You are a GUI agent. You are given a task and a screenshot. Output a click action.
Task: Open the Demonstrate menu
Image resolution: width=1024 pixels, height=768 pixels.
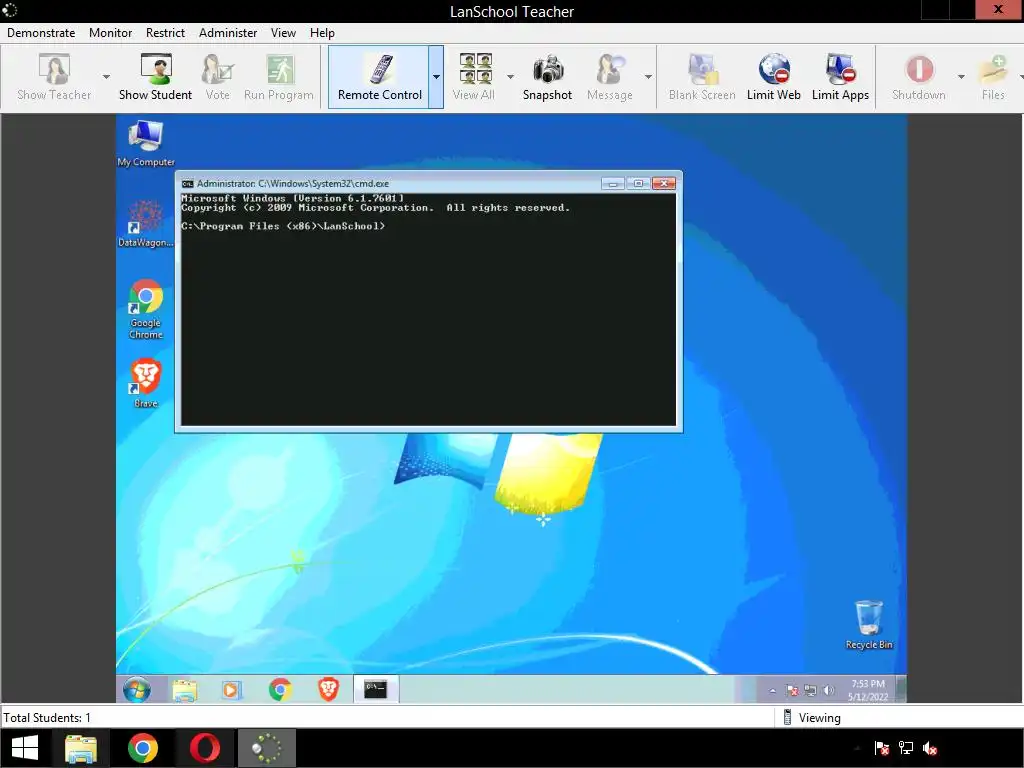[x=41, y=33]
